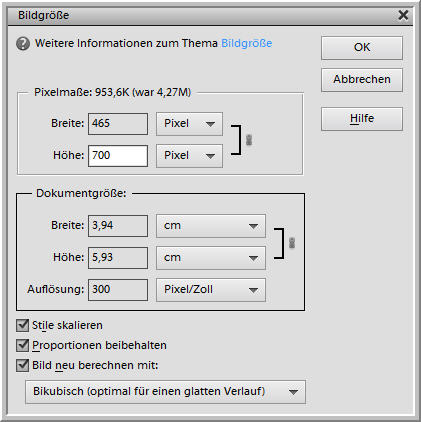Click the Auflösung field showing 300
Viewport: 421px width, 422px height.
click(118, 290)
